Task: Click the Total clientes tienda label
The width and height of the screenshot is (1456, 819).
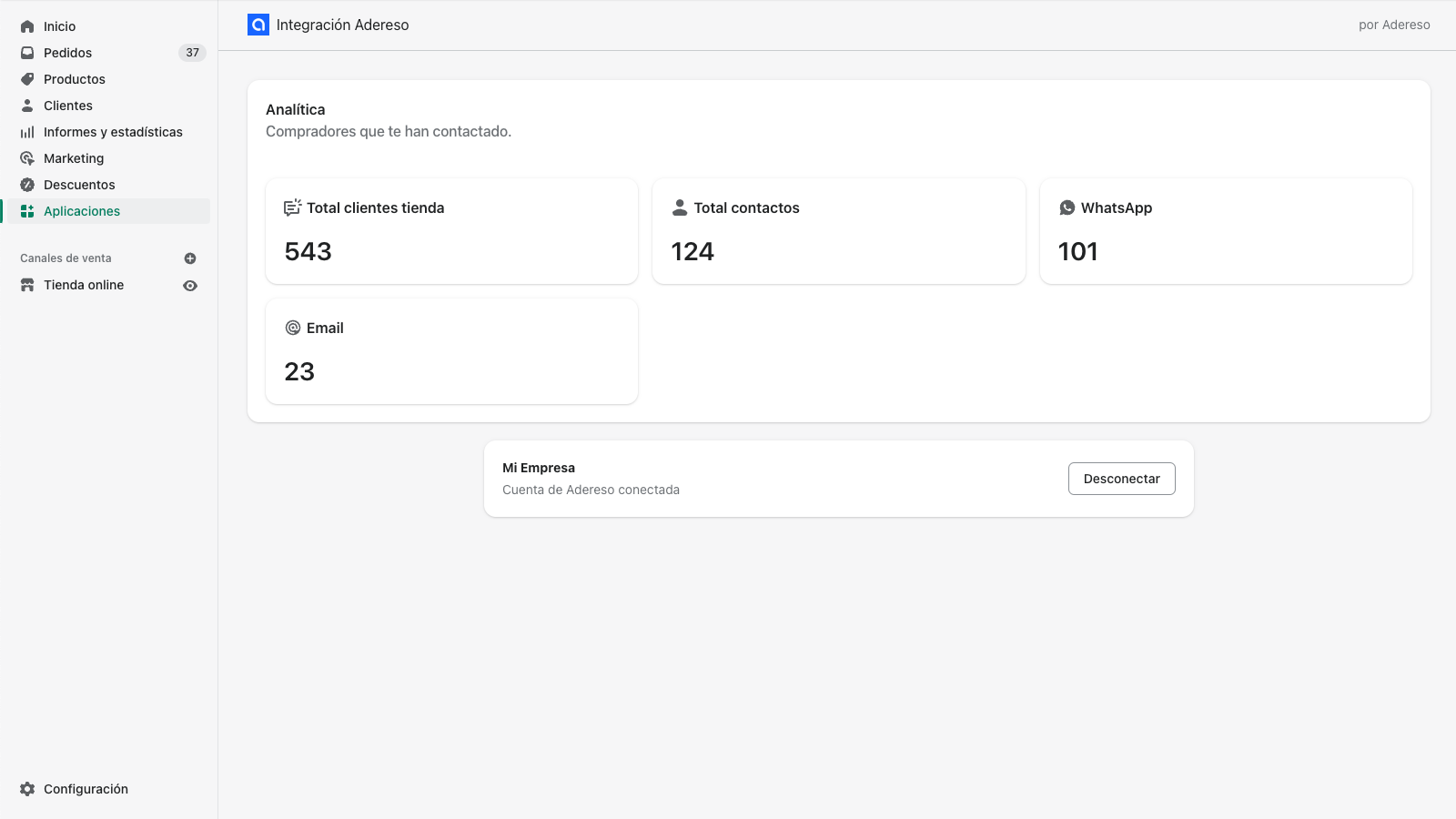Action: 375,207
